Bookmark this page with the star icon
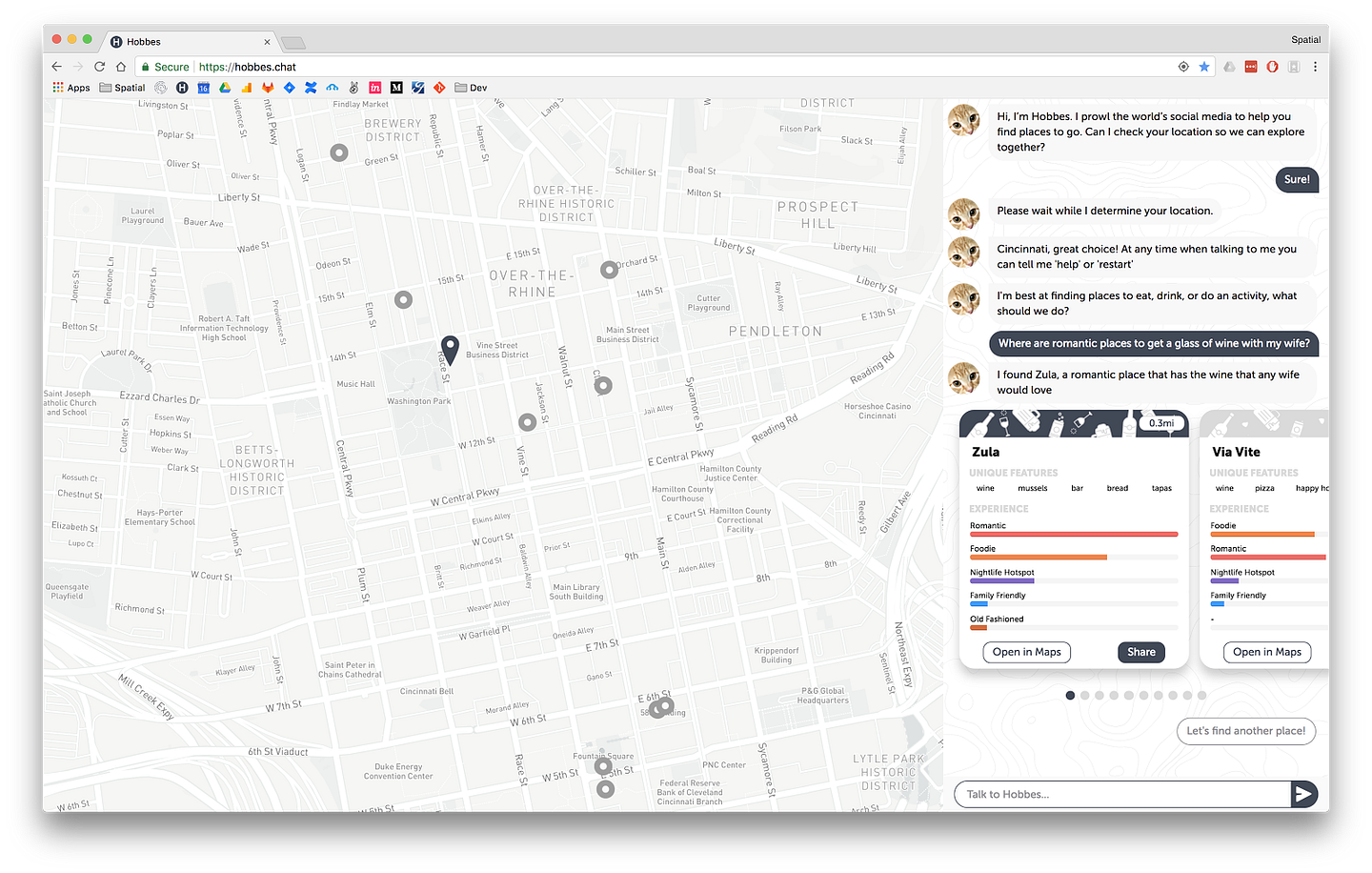This screenshot has width=1372, height=873. 1204,67
